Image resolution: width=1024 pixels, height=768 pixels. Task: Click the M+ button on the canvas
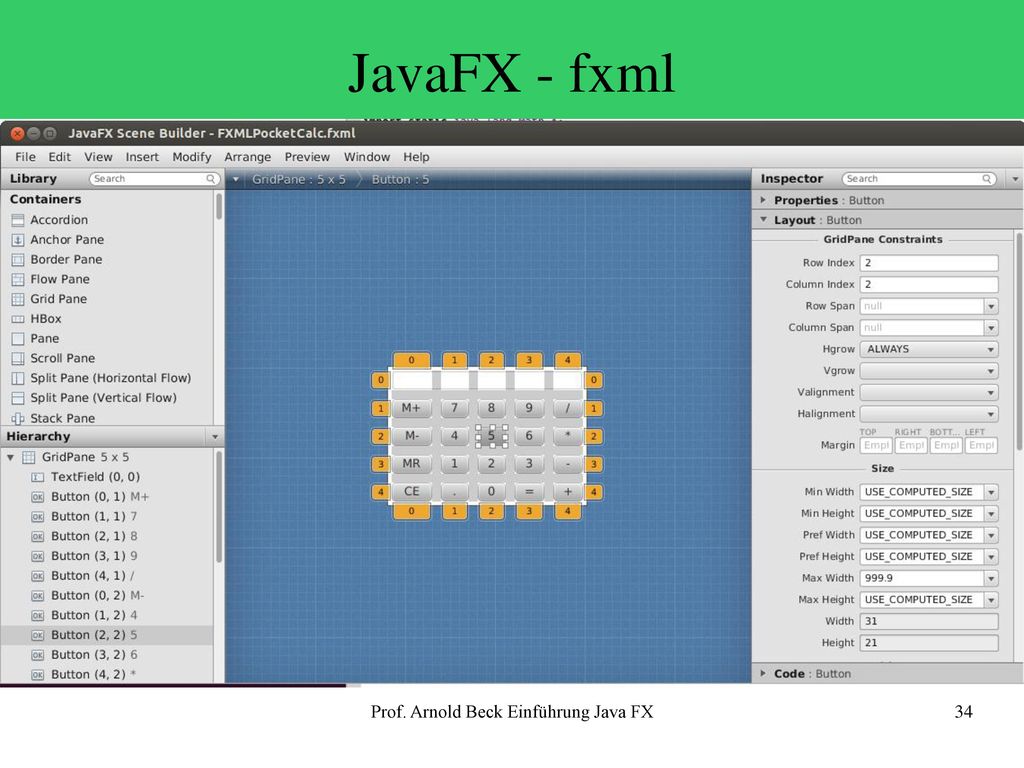(x=411, y=408)
